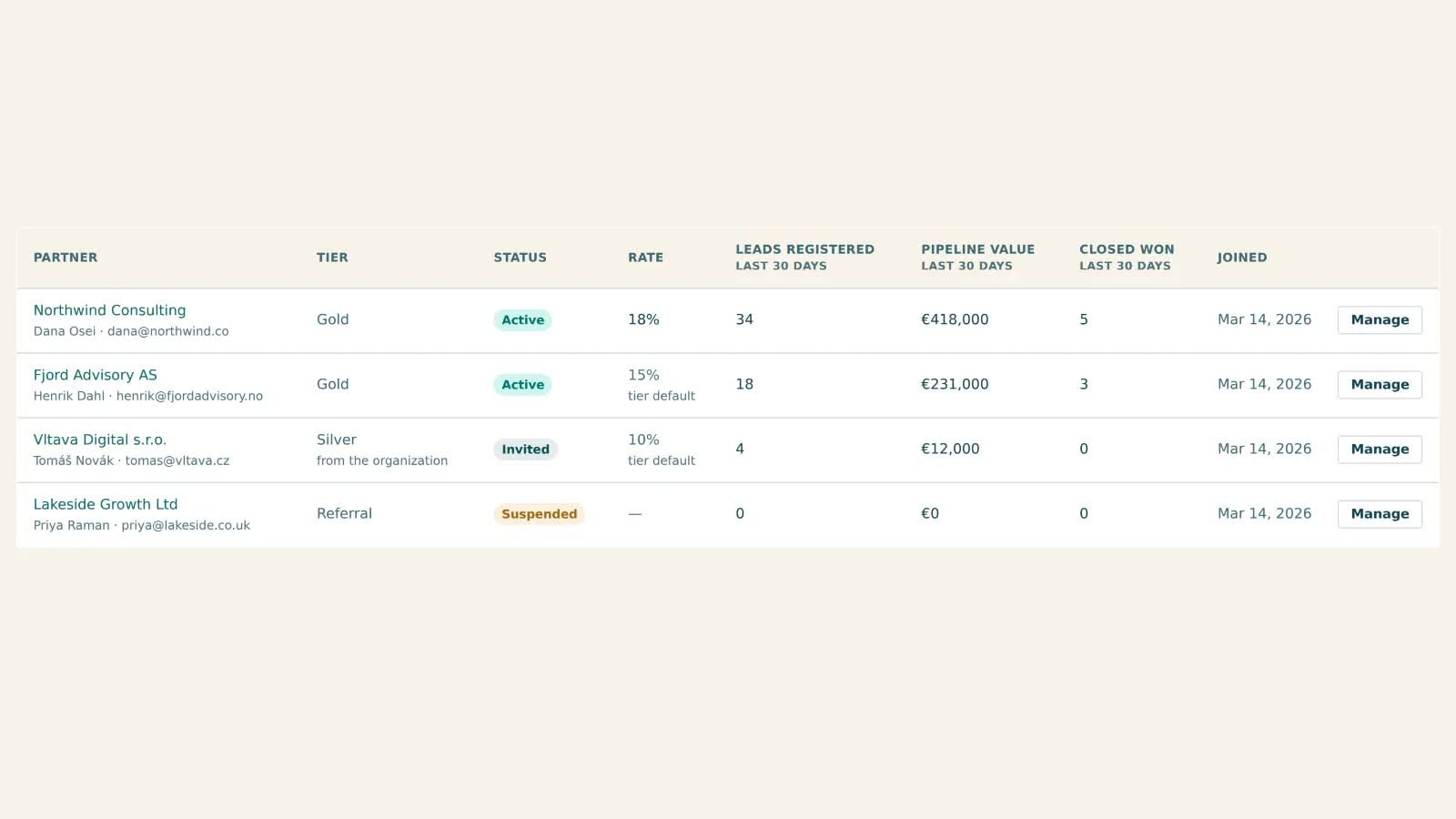This screenshot has height=819, width=1456.
Task: Click the 18 leads registered value
Action: click(744, 384)
